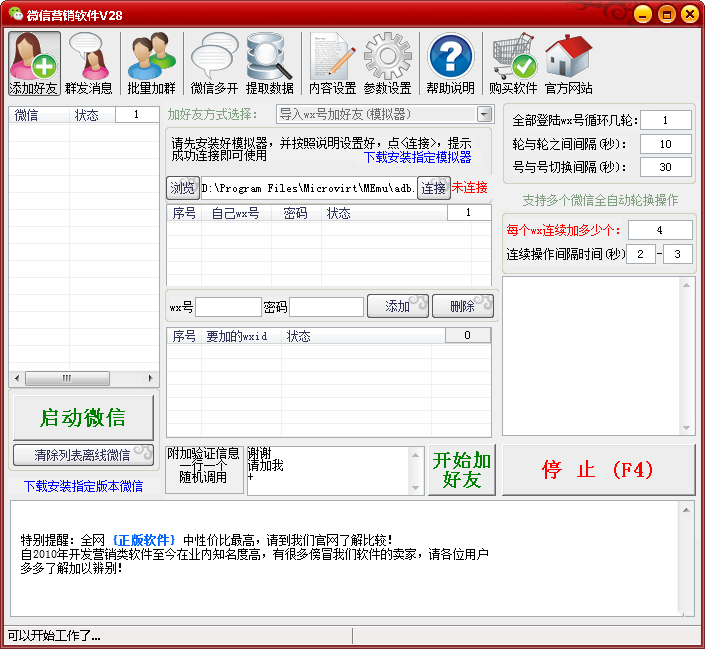Visit 官方网站 via the house icon
The height and width of the screenshot is (649, 705).
point(568,63)
